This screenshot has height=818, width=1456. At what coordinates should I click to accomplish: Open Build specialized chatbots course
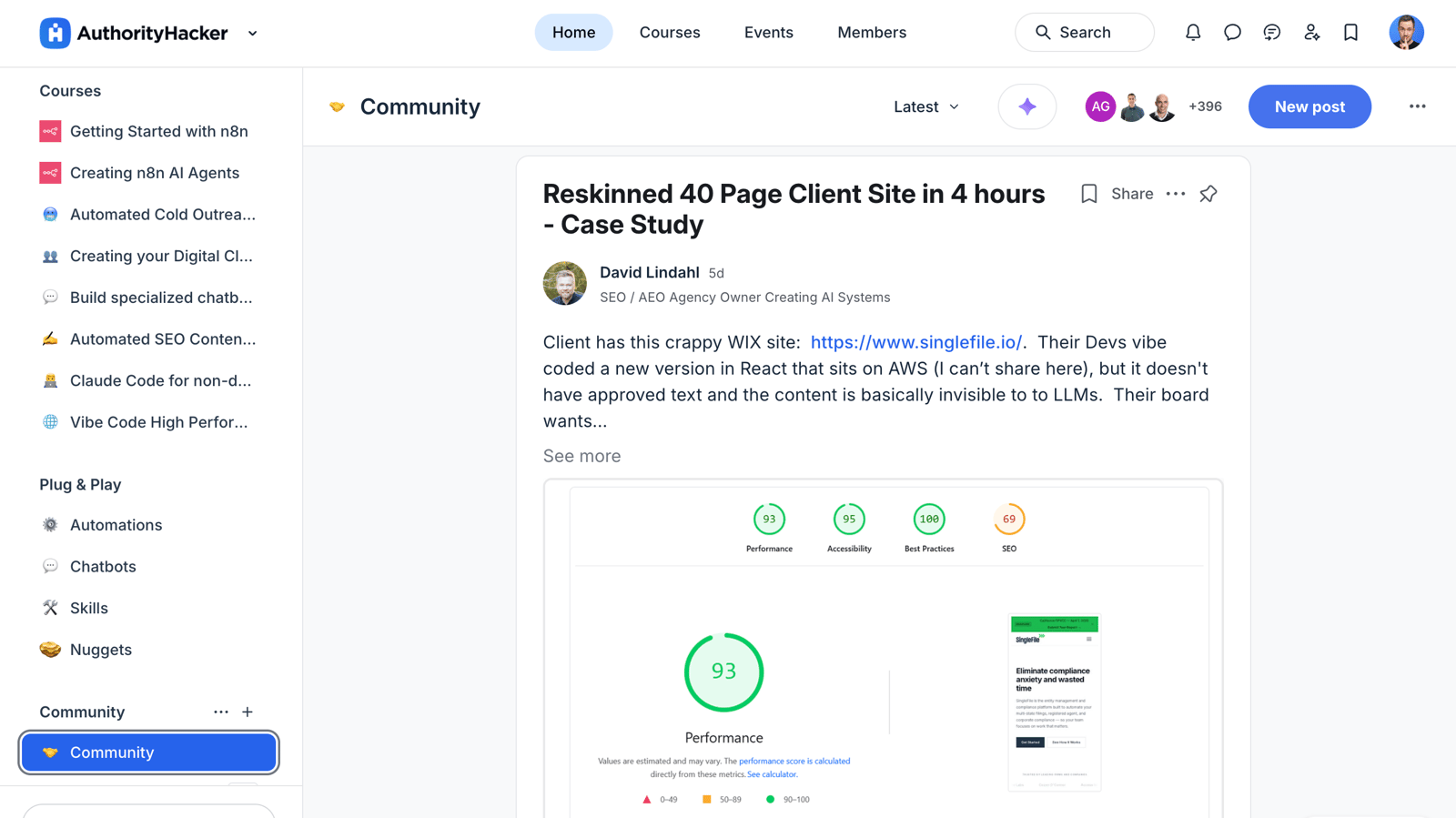tap(148, 298)
